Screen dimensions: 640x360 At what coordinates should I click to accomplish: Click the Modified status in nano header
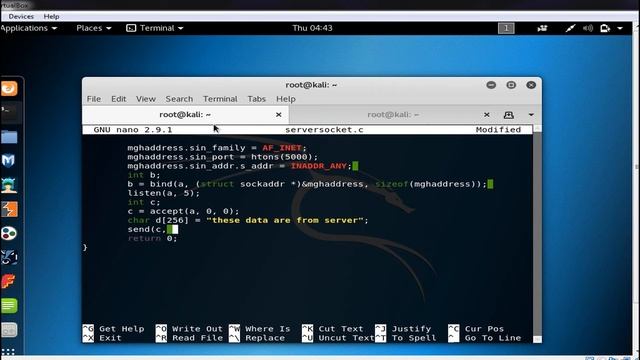click(498, 130)
